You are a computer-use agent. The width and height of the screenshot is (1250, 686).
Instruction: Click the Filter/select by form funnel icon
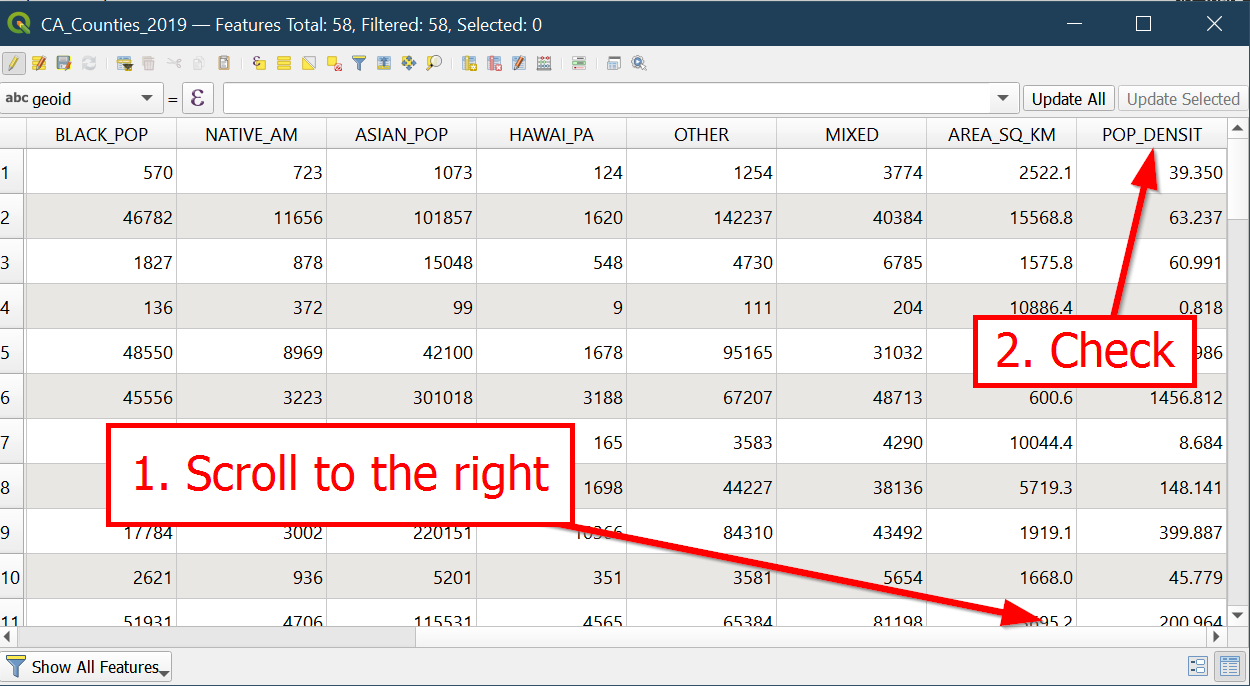coord(359,63)
